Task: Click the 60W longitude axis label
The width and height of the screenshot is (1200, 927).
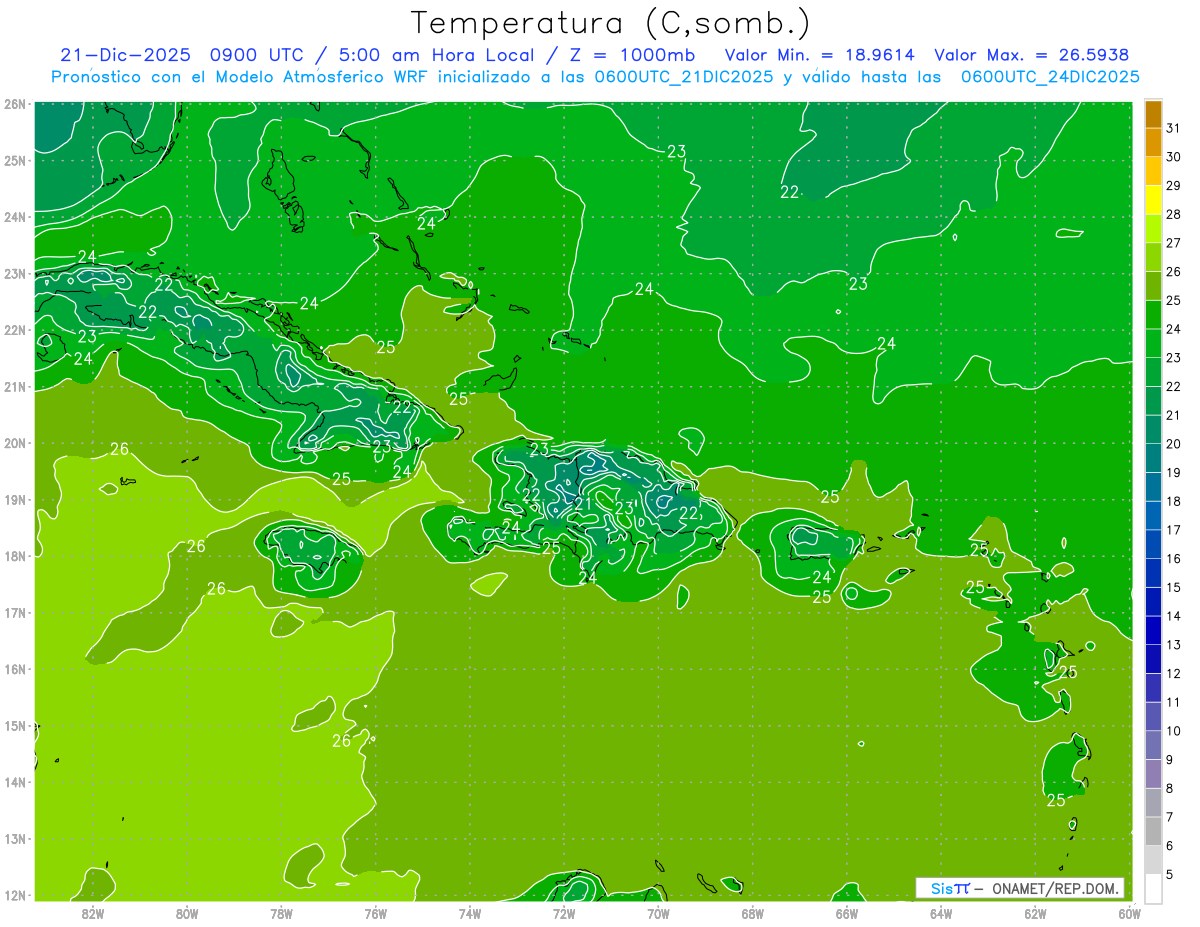Action: (x=1130, y=912)
